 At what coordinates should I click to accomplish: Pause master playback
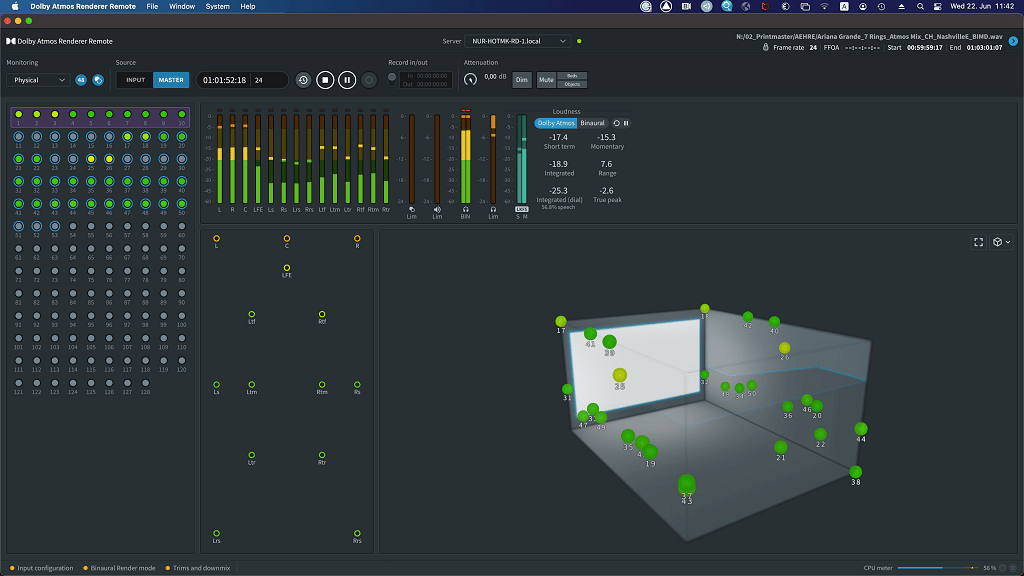click(x=347, y=80)
